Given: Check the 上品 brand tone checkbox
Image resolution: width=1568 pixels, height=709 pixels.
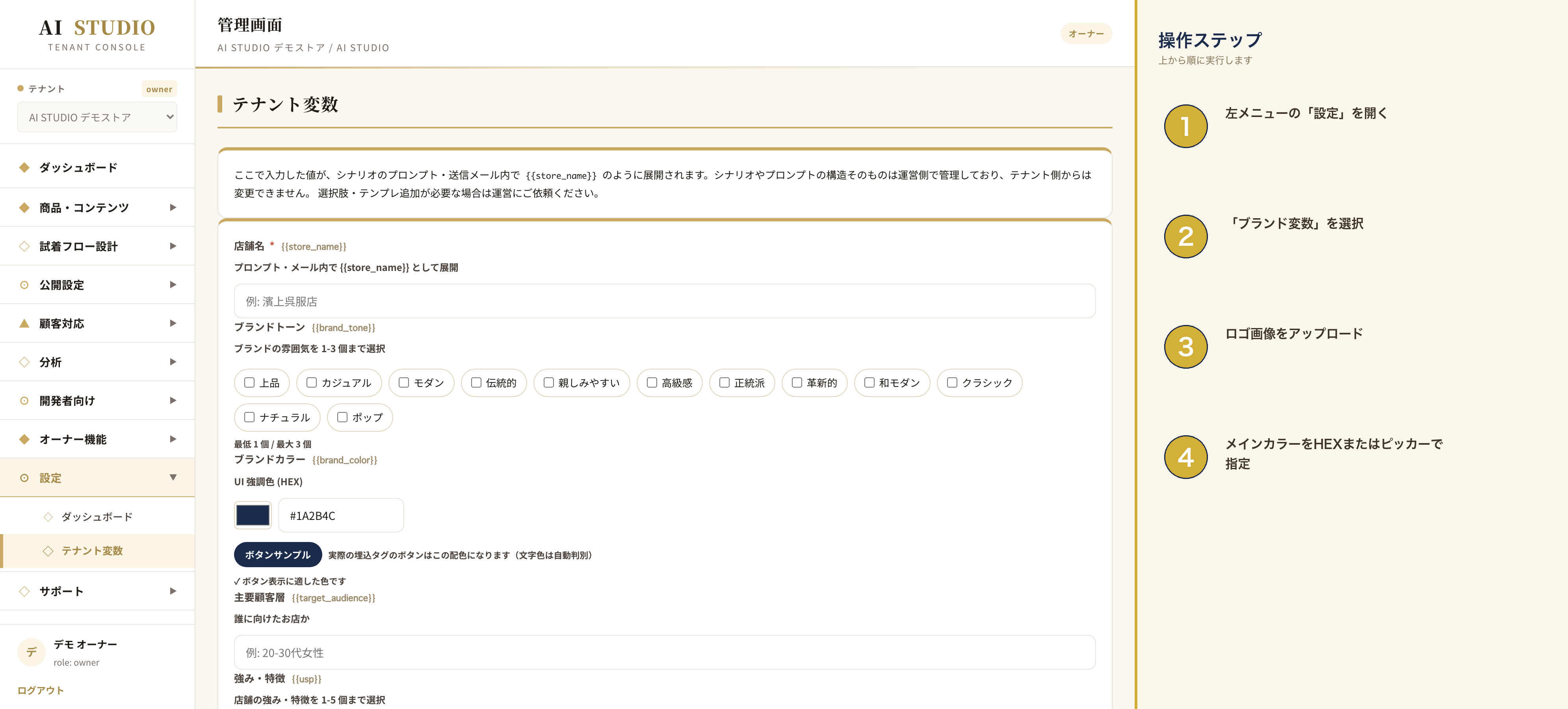Looking at the screenshot, I should coord(249,382).
